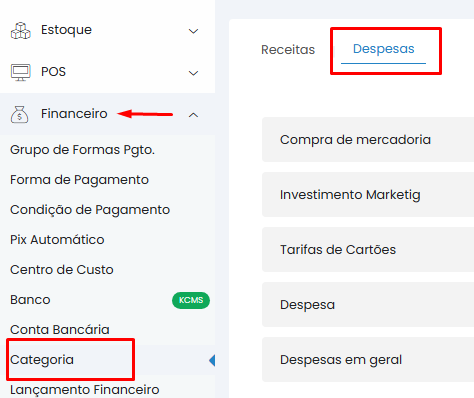Expand the POS menu chevron
This screenshot has width=474, height=398.
(193, 73)
